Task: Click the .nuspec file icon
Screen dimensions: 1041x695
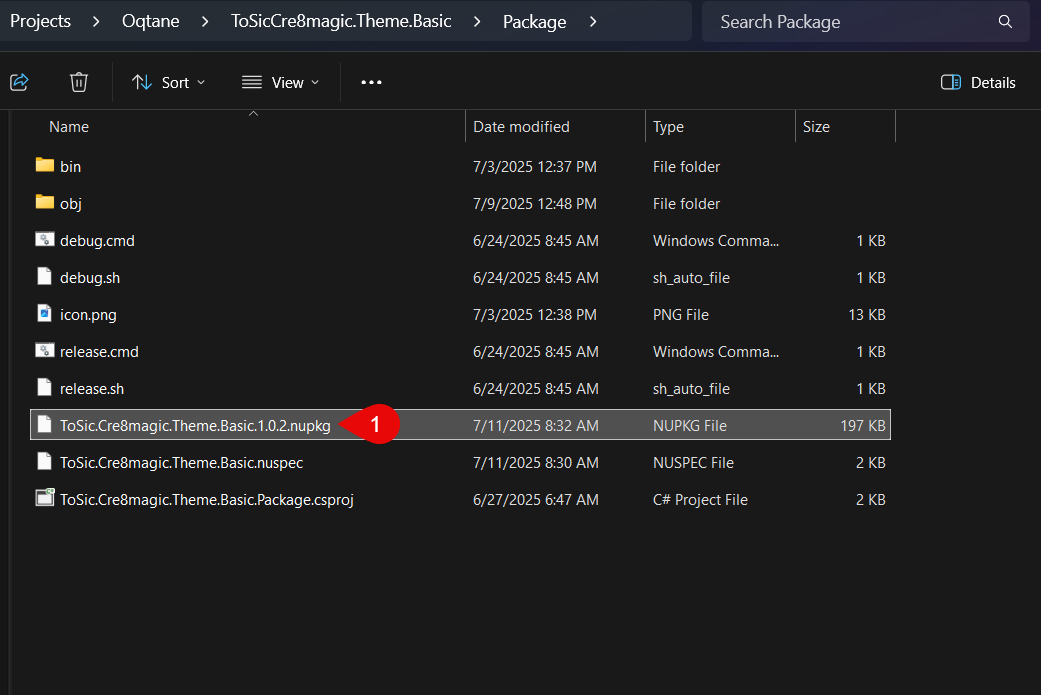Action: tap(44, 461)
